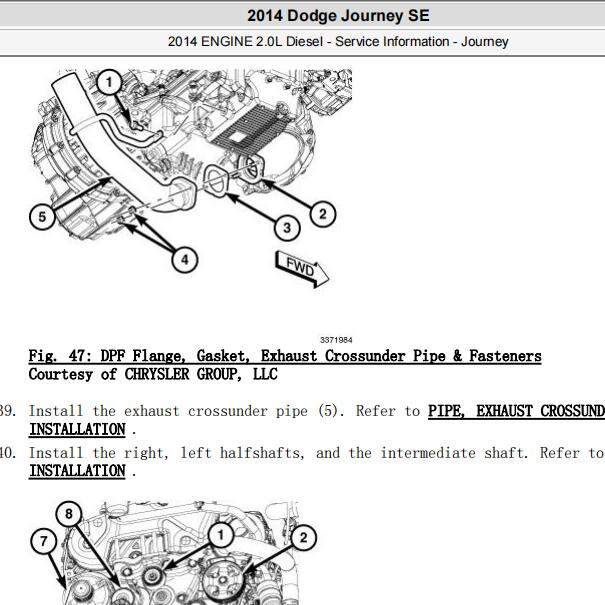
Task: Open INSTALLATION link in step 39
Action: [77, 429]
